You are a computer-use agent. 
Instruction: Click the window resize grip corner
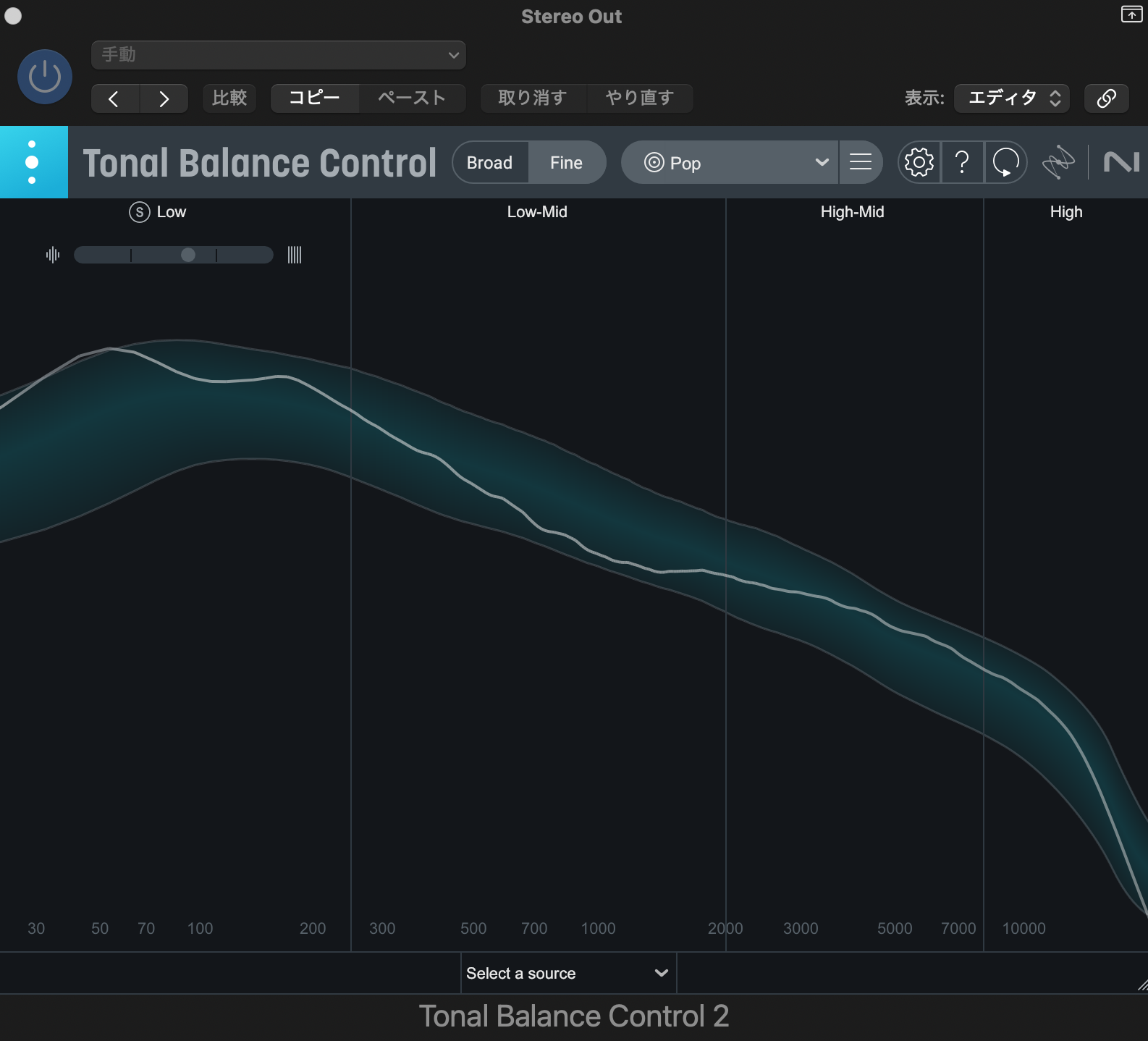pos(1142,985)
